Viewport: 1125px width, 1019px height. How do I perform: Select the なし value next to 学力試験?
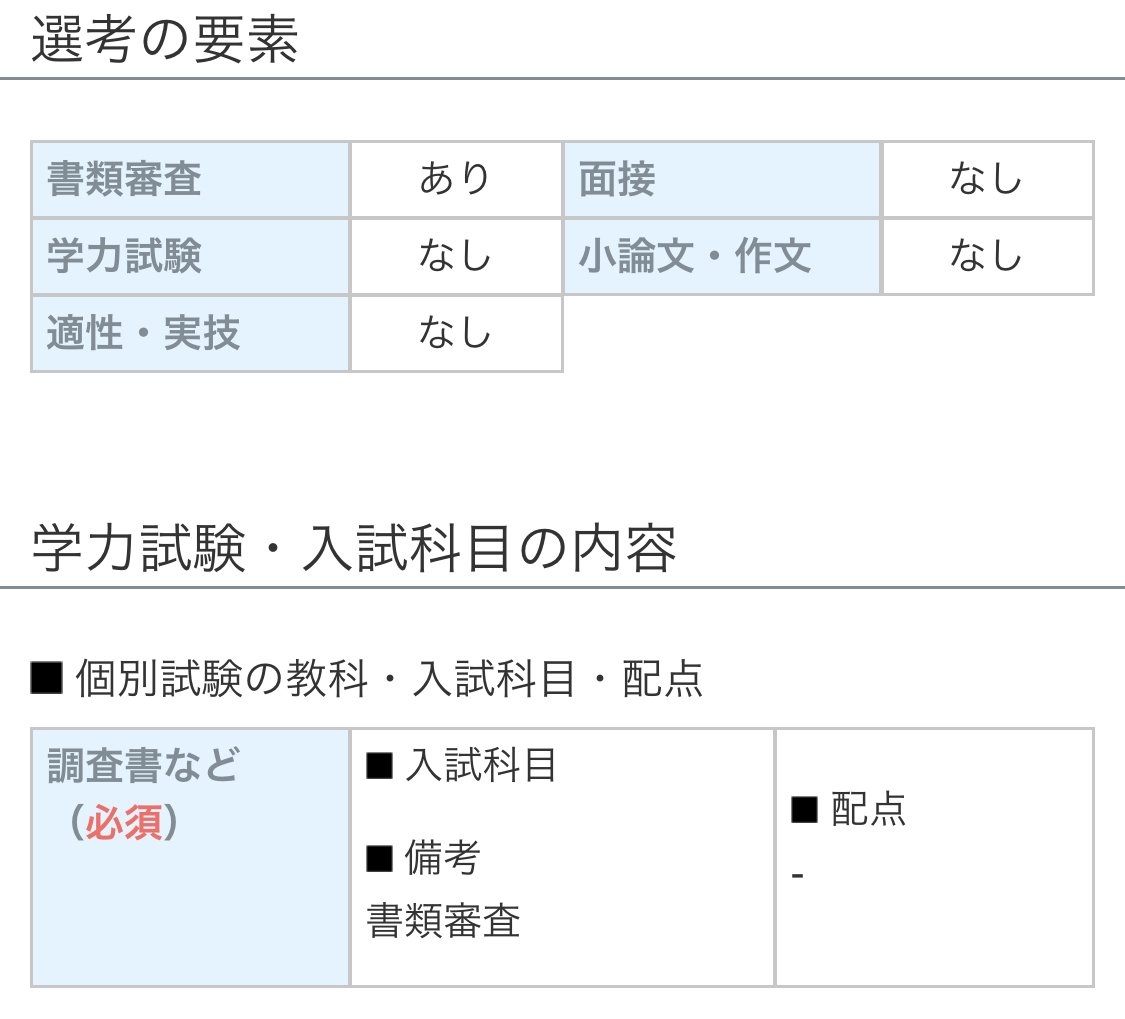(x=455, y=257)
